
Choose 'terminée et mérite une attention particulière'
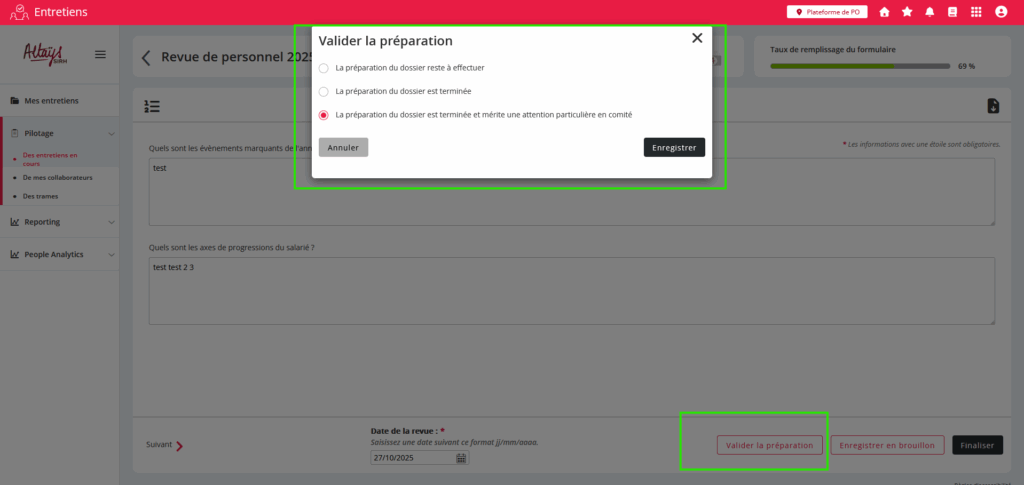323,115
